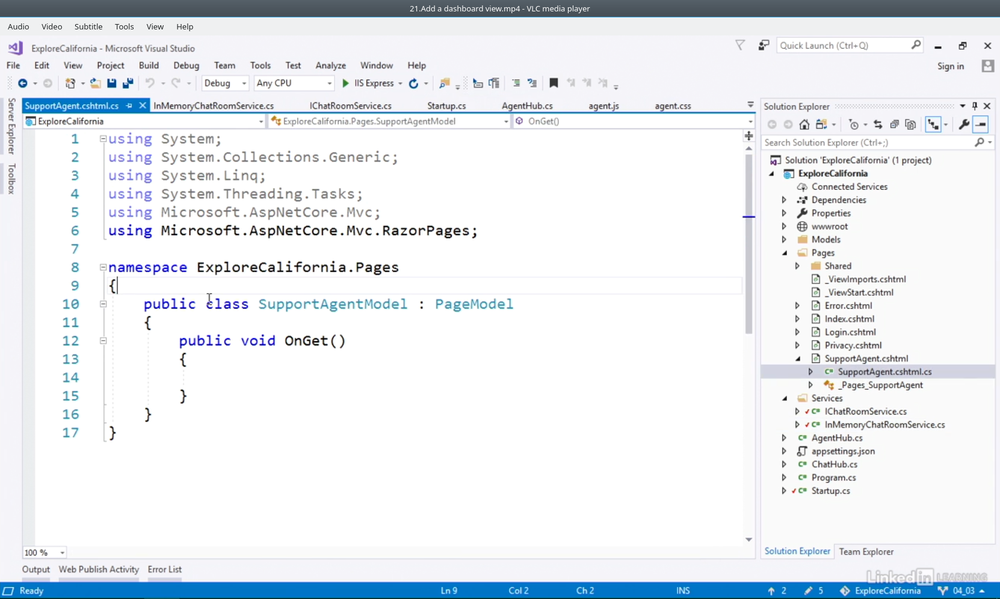The height and width of the screenshot is (599, 1000).
Task: Collapse the Services folder node
Action: [784, 399]
